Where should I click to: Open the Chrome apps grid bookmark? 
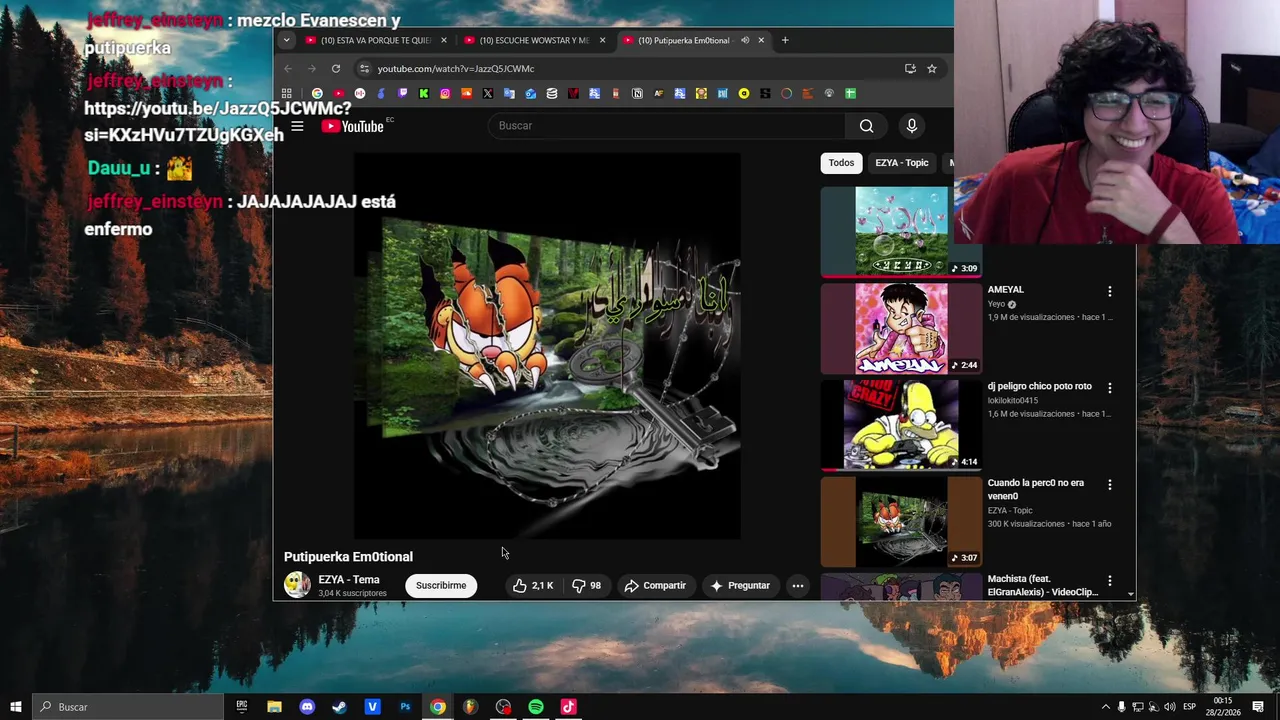[286, 93]
